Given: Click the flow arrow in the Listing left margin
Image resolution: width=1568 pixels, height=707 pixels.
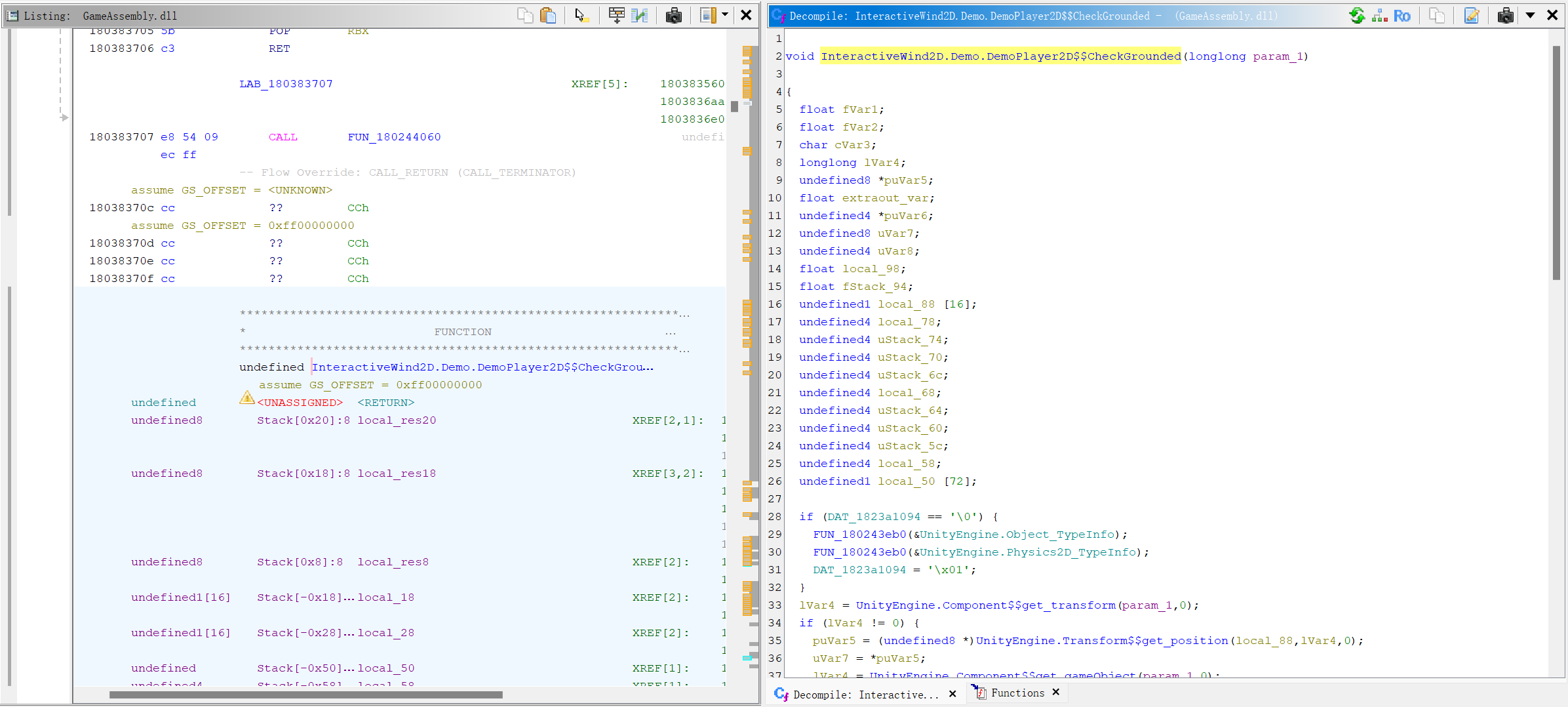Looking at the screenshot, I should pos(64,117).
